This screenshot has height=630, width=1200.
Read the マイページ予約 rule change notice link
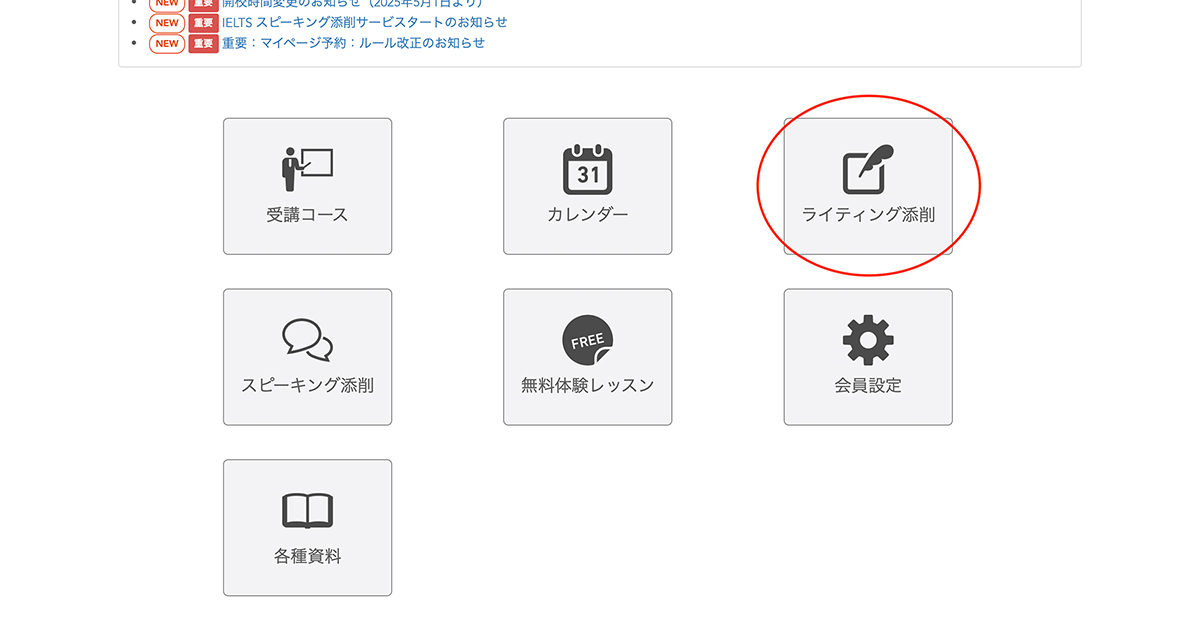354,43
